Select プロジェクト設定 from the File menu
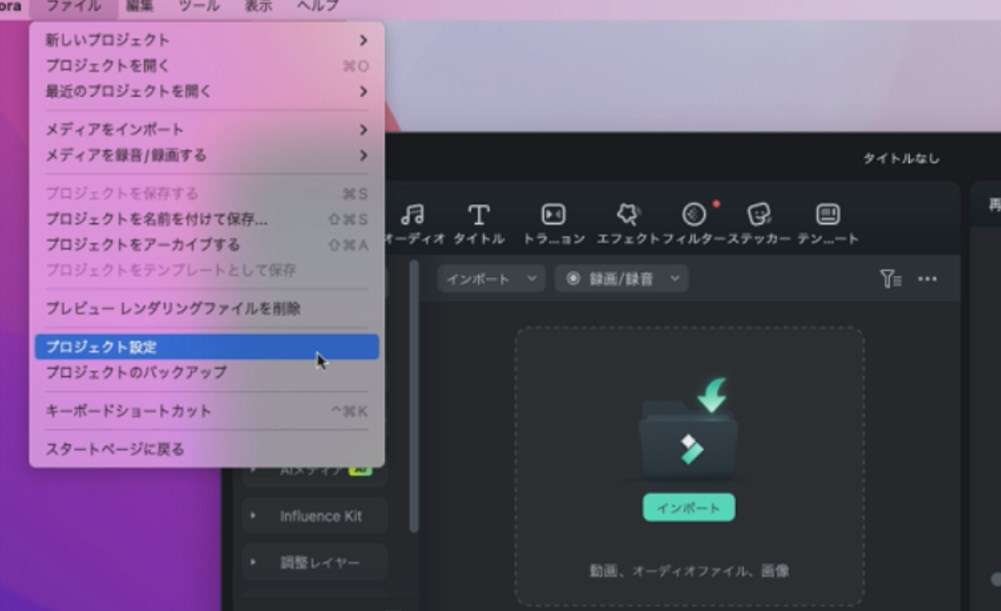This screenshot has height=611, width=1001. click(x=206, y=347)
